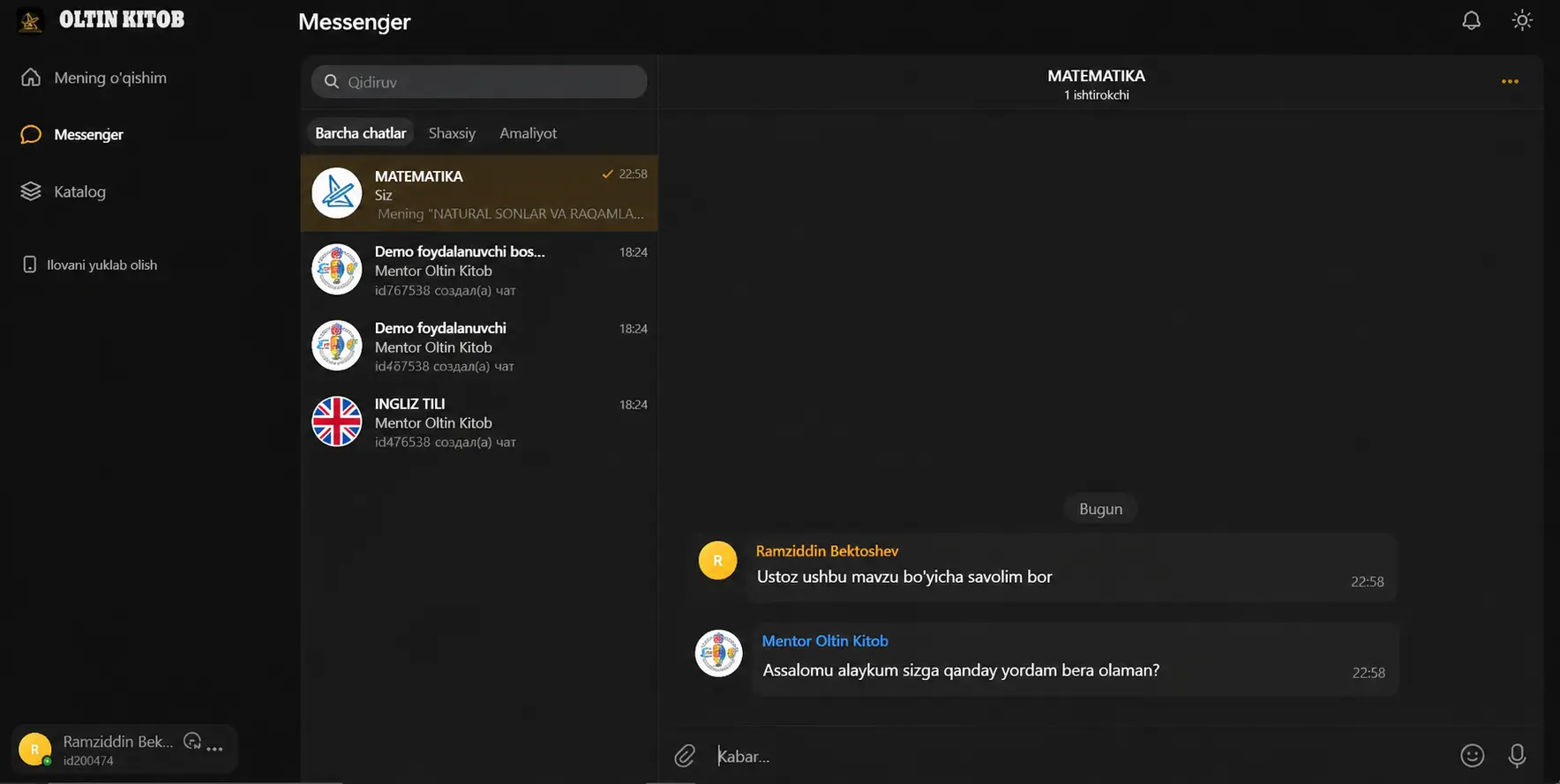Open the MATEMATIKA chat in list
Image resolution: width=1560 pixels, height=784 pixels.
point(479,194)
